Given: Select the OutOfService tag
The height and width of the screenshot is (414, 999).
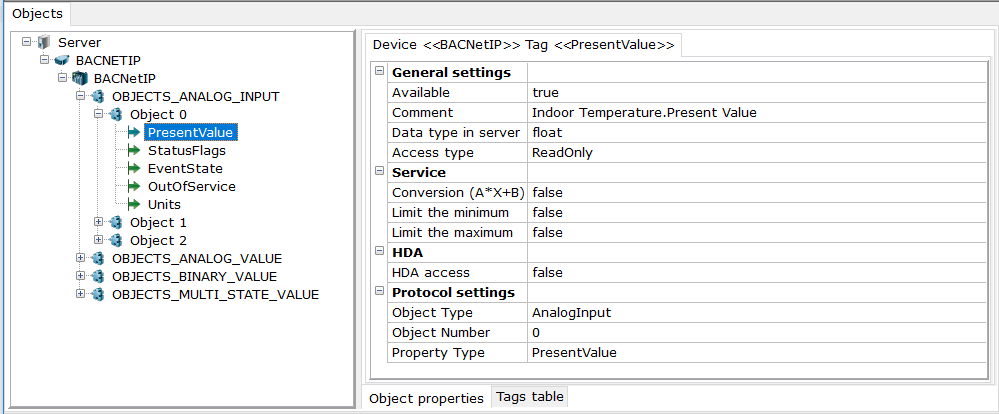Looking at the screenshot, I should point(192,187).
